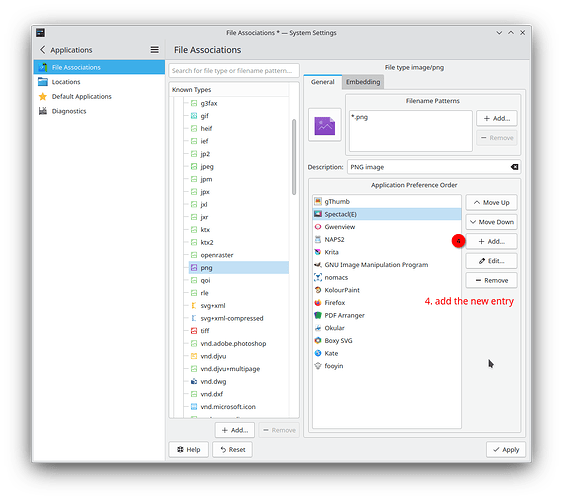This screenshot has width=563, height=500.
Task: Clear the Description field with the erase icon
Action: coord(514,167)
